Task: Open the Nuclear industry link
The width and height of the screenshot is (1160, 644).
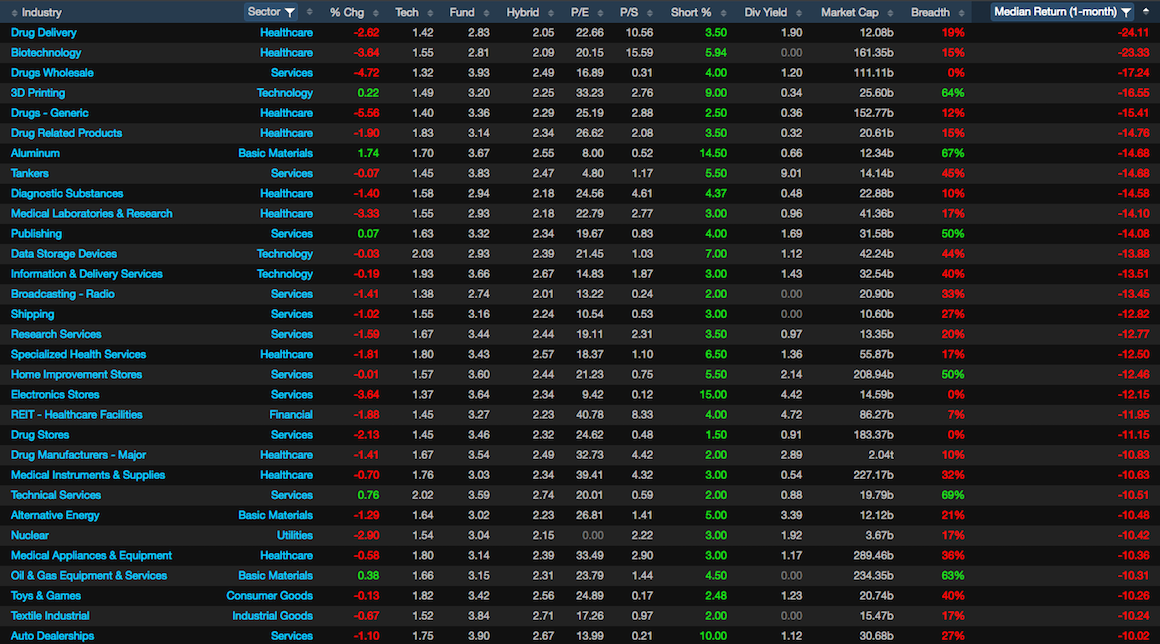Action: (30, 535)
